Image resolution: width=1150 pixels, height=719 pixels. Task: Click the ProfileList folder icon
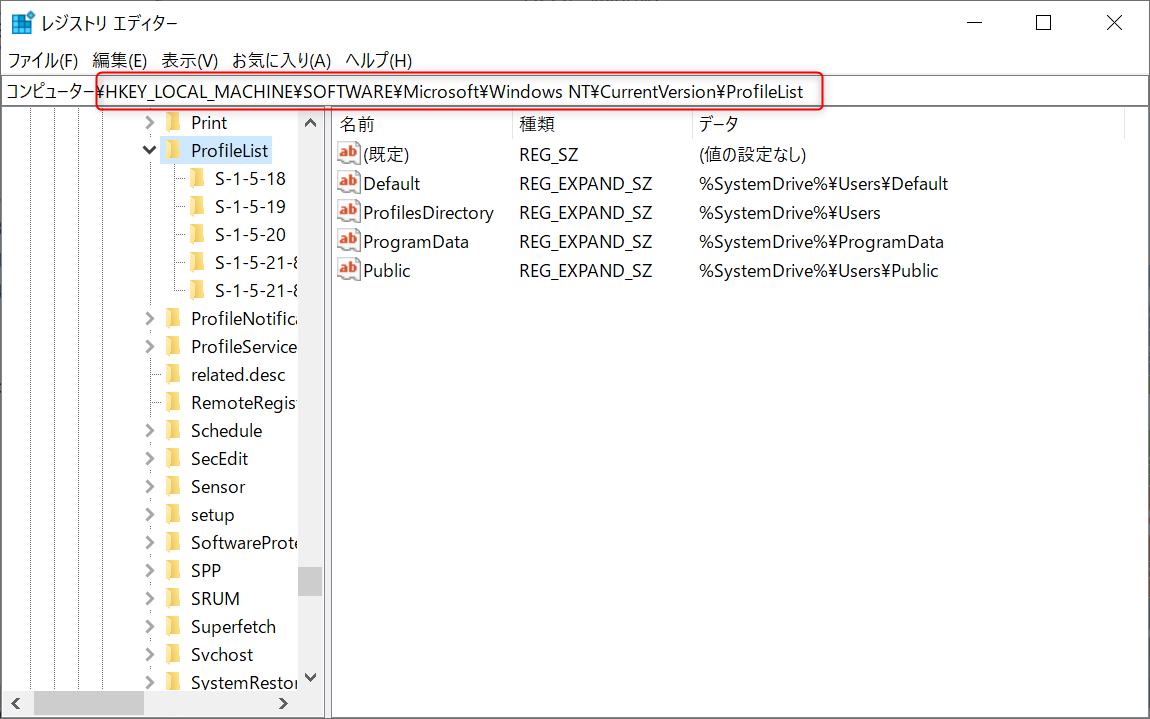[x=175, y=150]
